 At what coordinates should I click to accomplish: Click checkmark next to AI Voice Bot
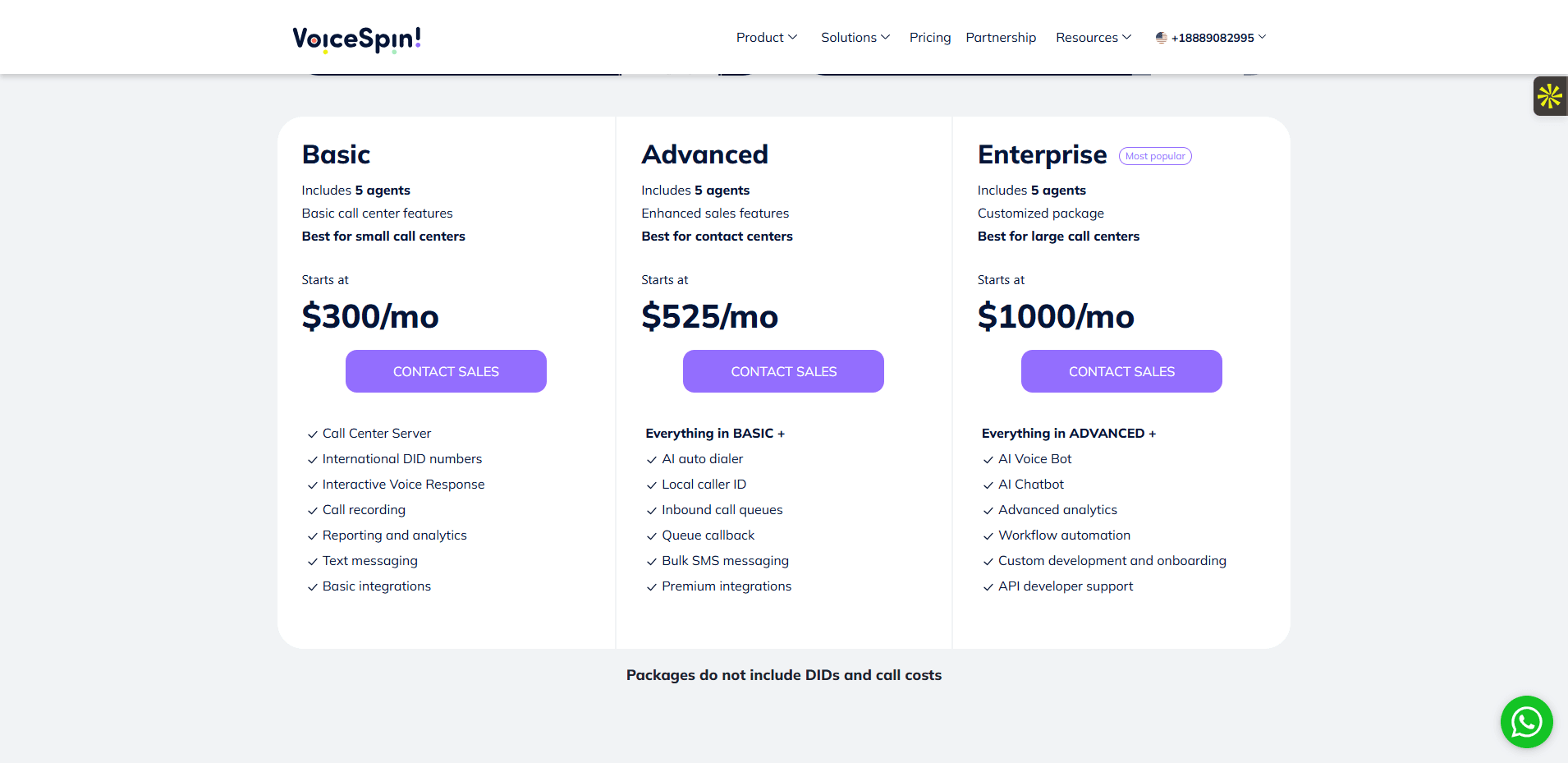(988, 460)
